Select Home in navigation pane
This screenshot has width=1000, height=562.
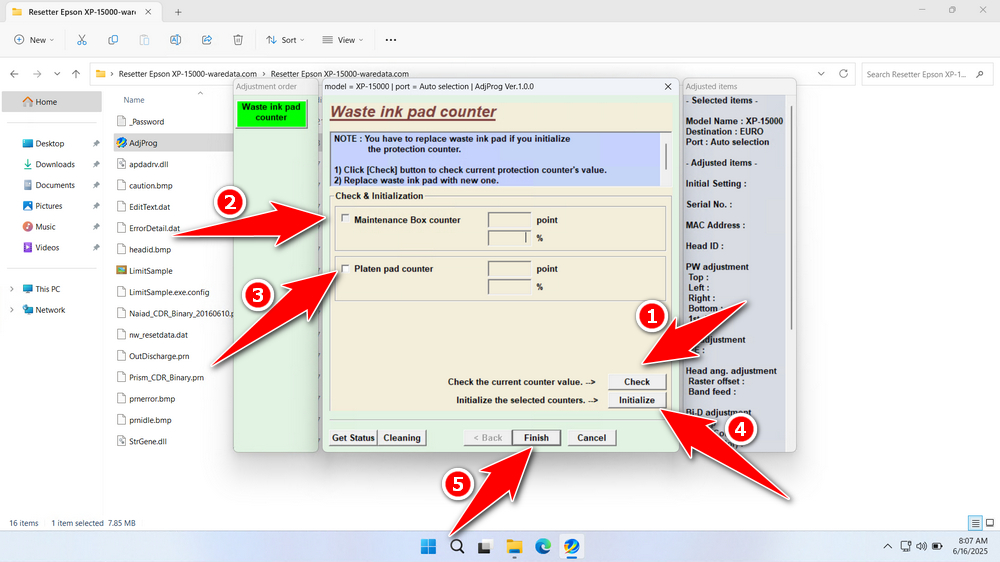tap(52, 101)
